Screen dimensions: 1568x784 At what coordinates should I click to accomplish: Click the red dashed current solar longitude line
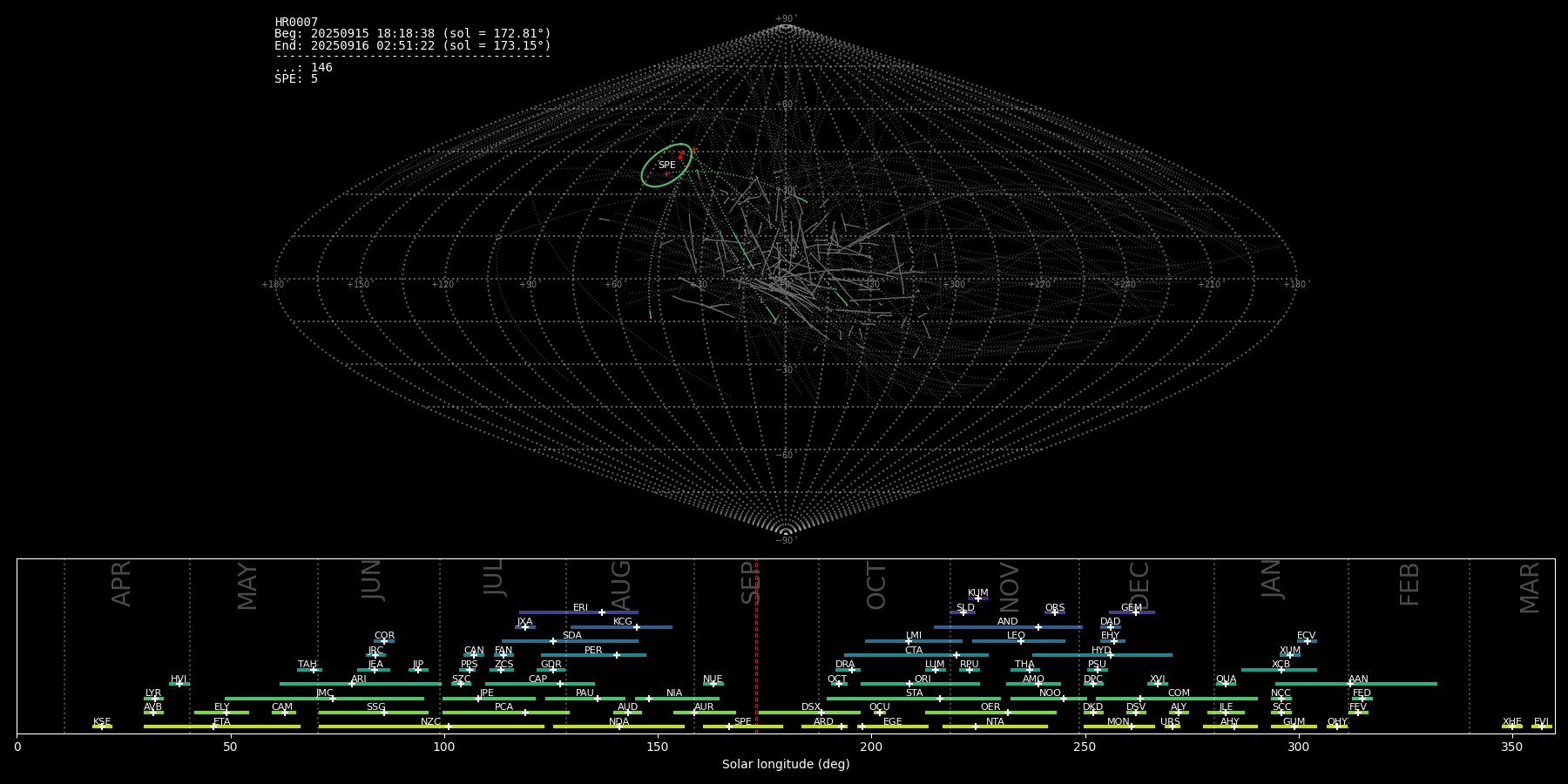pos(757,645)
